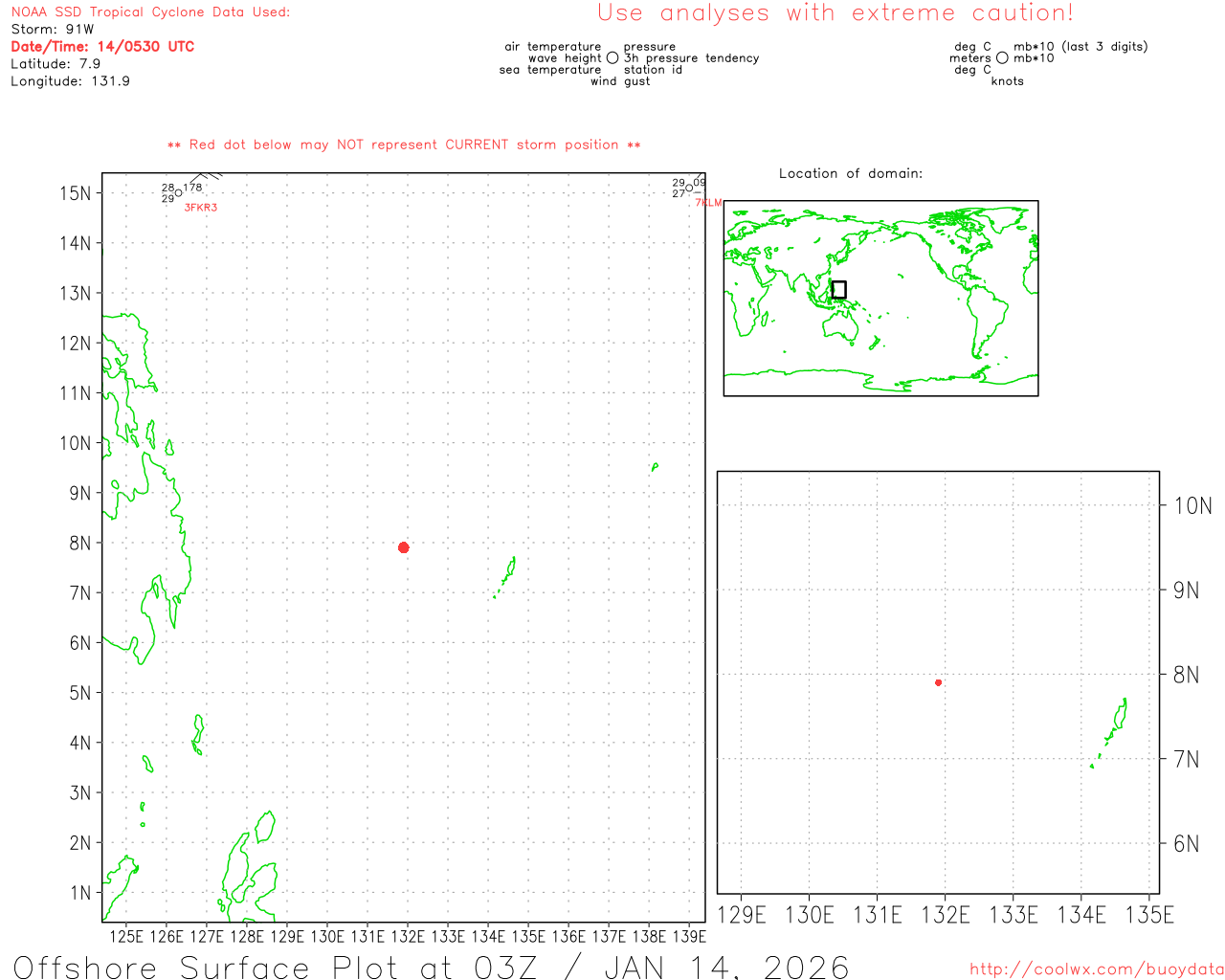Click the red 3FKR3 station ID label
The image size is (1225, 980).
click(200, 208)
